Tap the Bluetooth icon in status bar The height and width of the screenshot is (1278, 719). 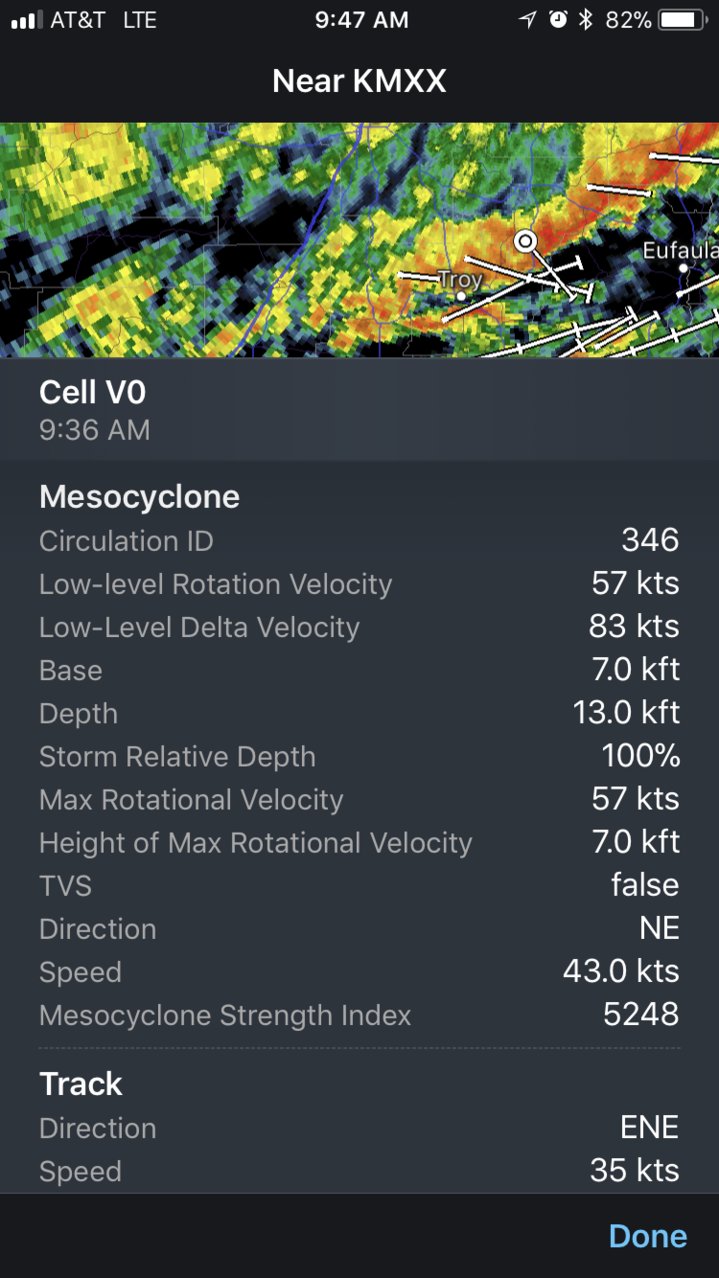coord(587,20)
